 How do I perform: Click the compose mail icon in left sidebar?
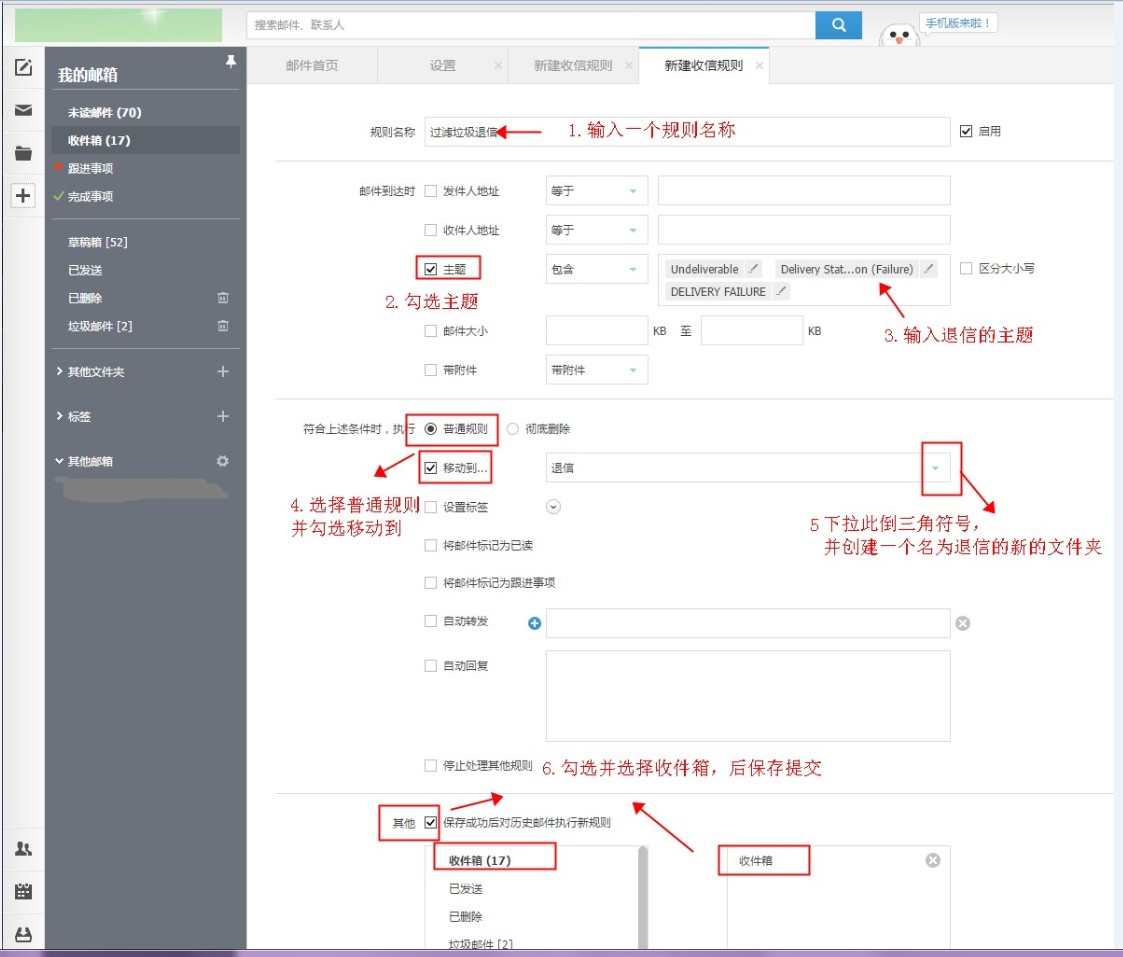tap(23, 68)
